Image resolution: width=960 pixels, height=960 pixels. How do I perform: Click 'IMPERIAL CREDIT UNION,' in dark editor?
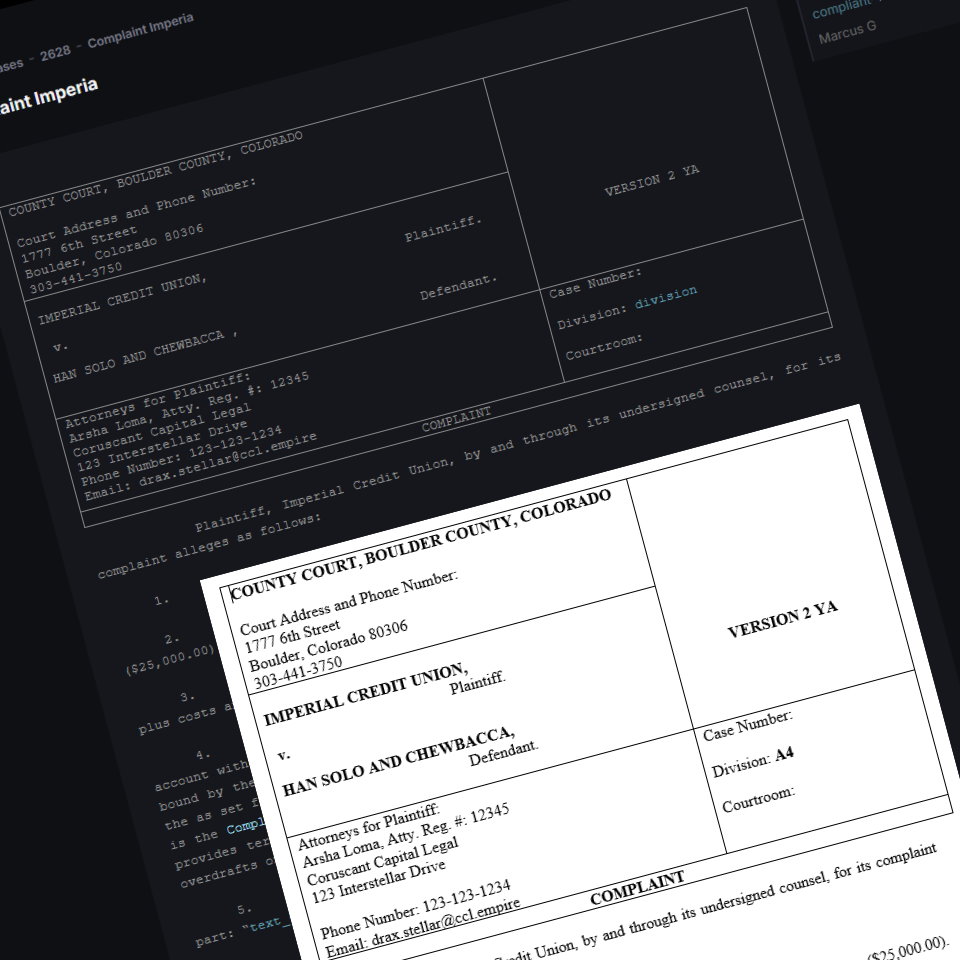tap(122, 299)
